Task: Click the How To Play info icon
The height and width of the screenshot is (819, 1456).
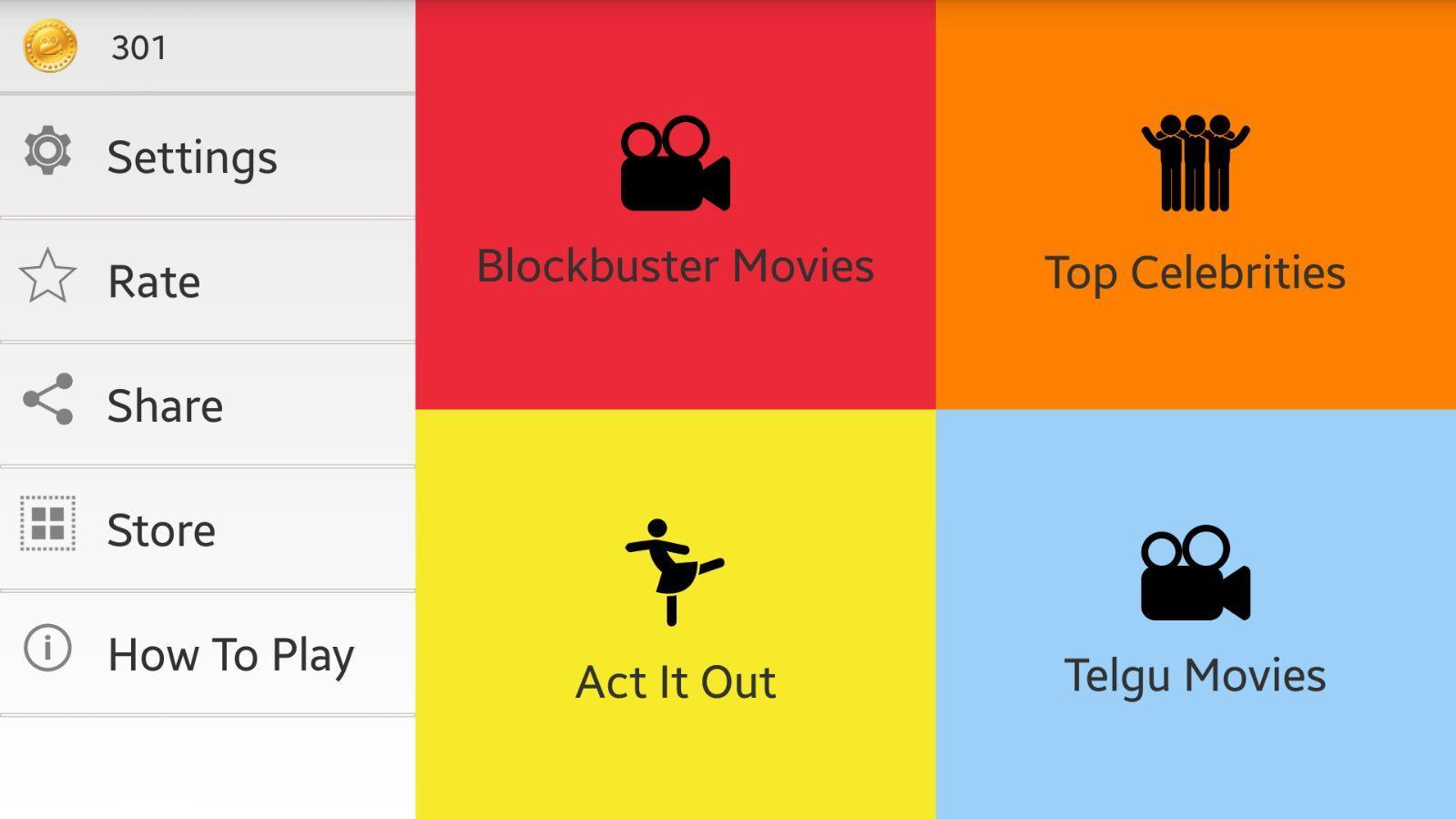Action: (47, 648)
